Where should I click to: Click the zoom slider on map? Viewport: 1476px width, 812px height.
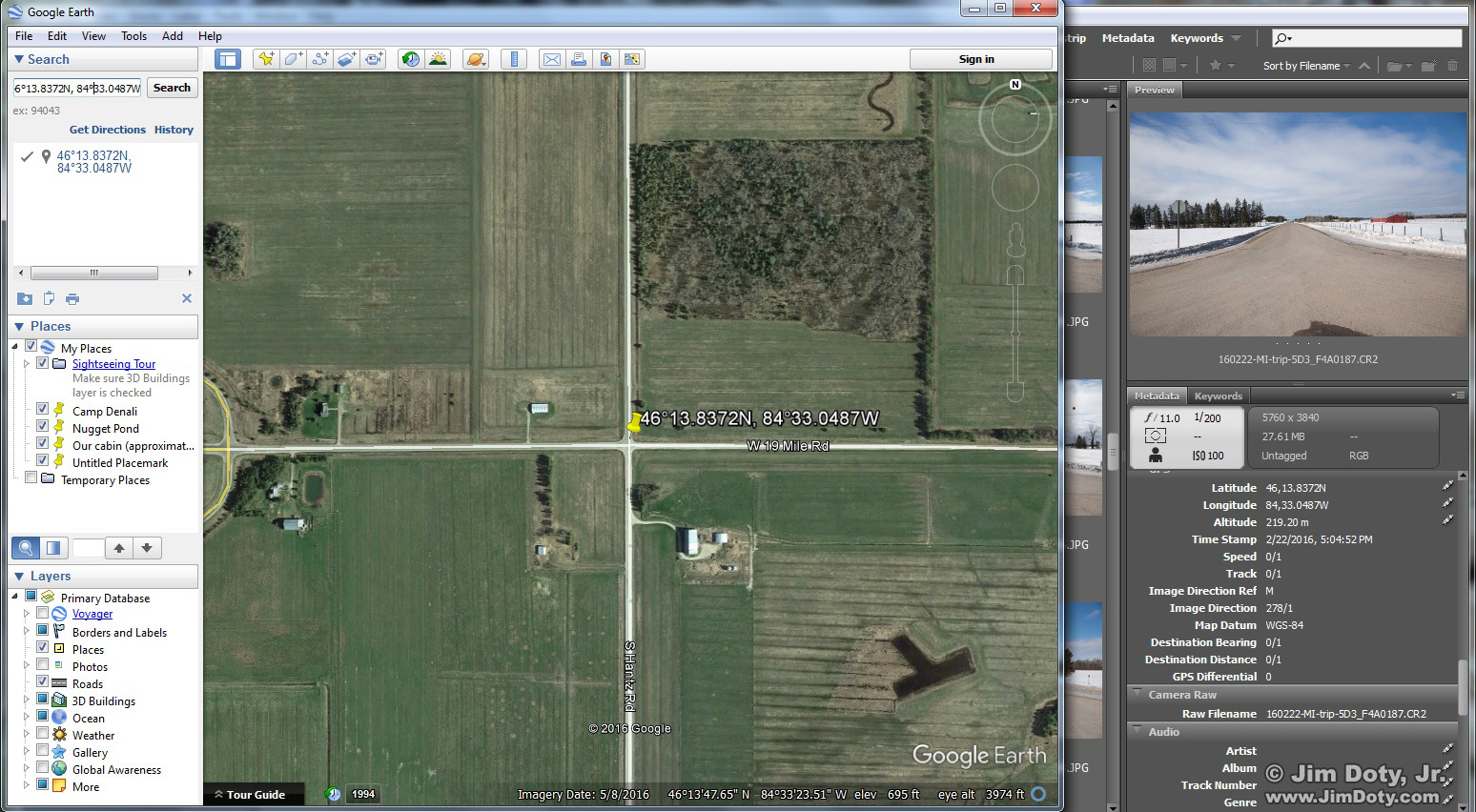1015,334
